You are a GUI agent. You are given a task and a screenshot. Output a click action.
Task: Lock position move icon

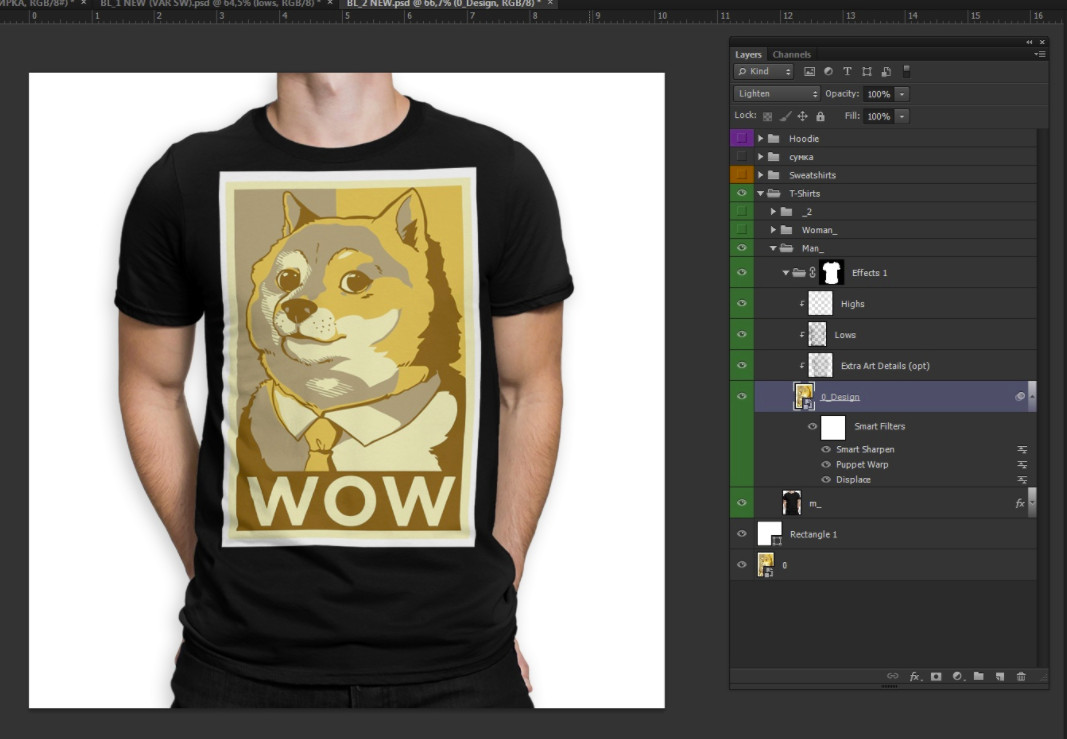click(802, 116)
